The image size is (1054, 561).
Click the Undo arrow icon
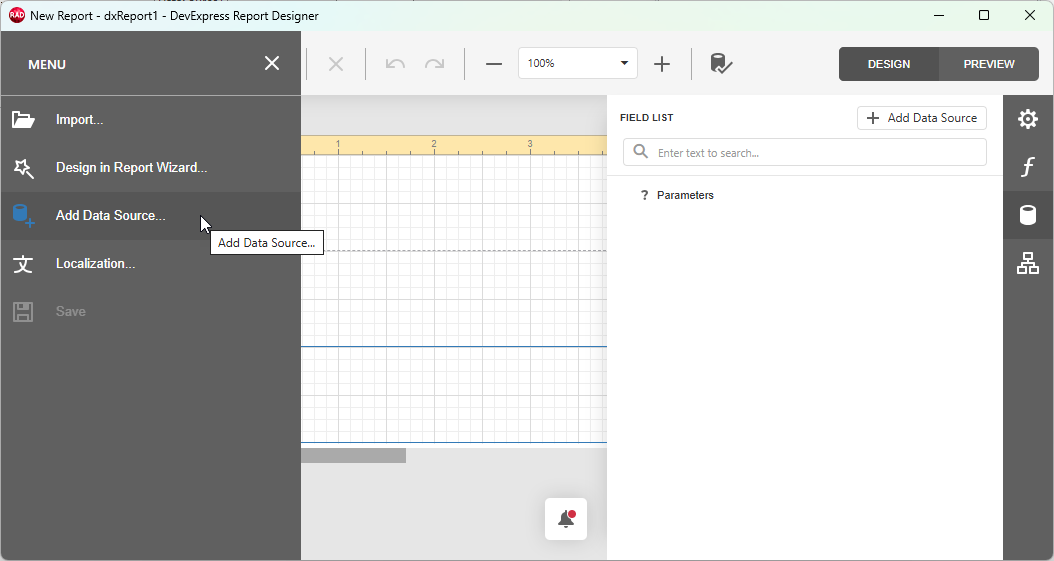[x=395, y=64]
